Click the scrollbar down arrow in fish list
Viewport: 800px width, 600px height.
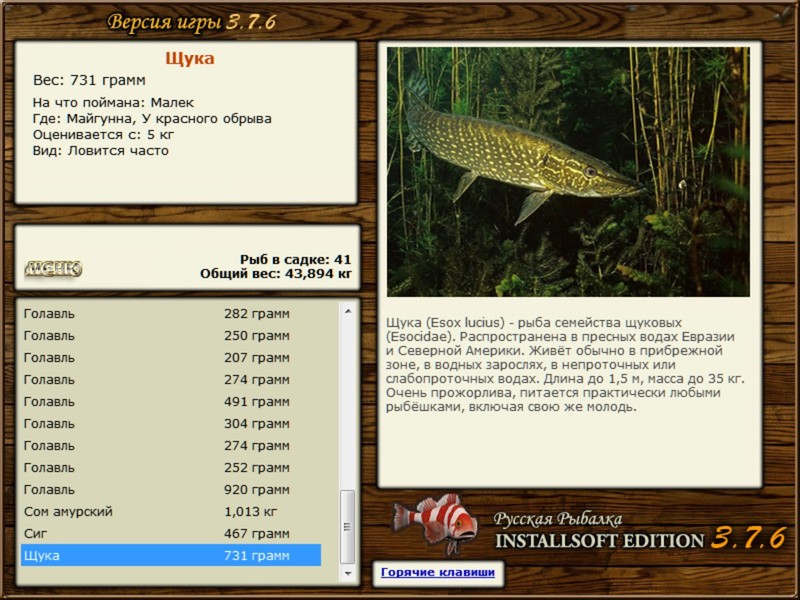[348, 573]
